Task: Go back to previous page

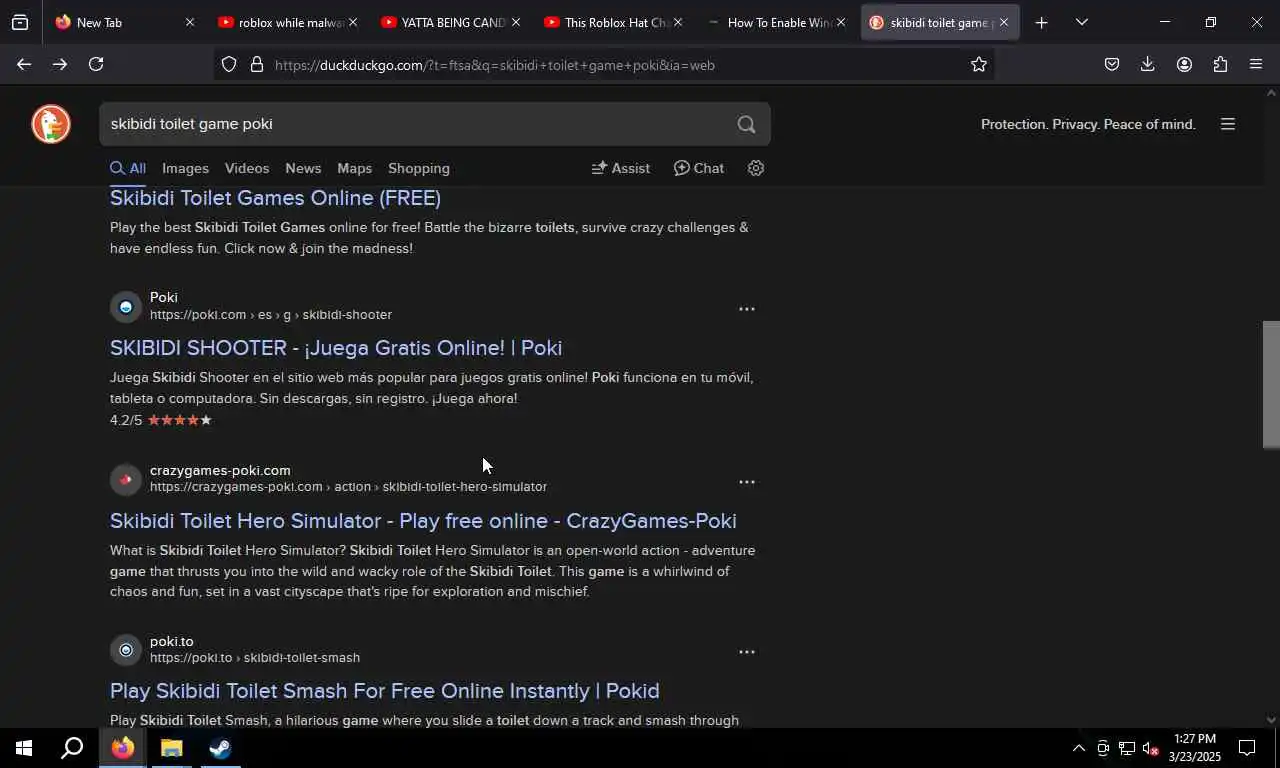Action: (23, 64)
